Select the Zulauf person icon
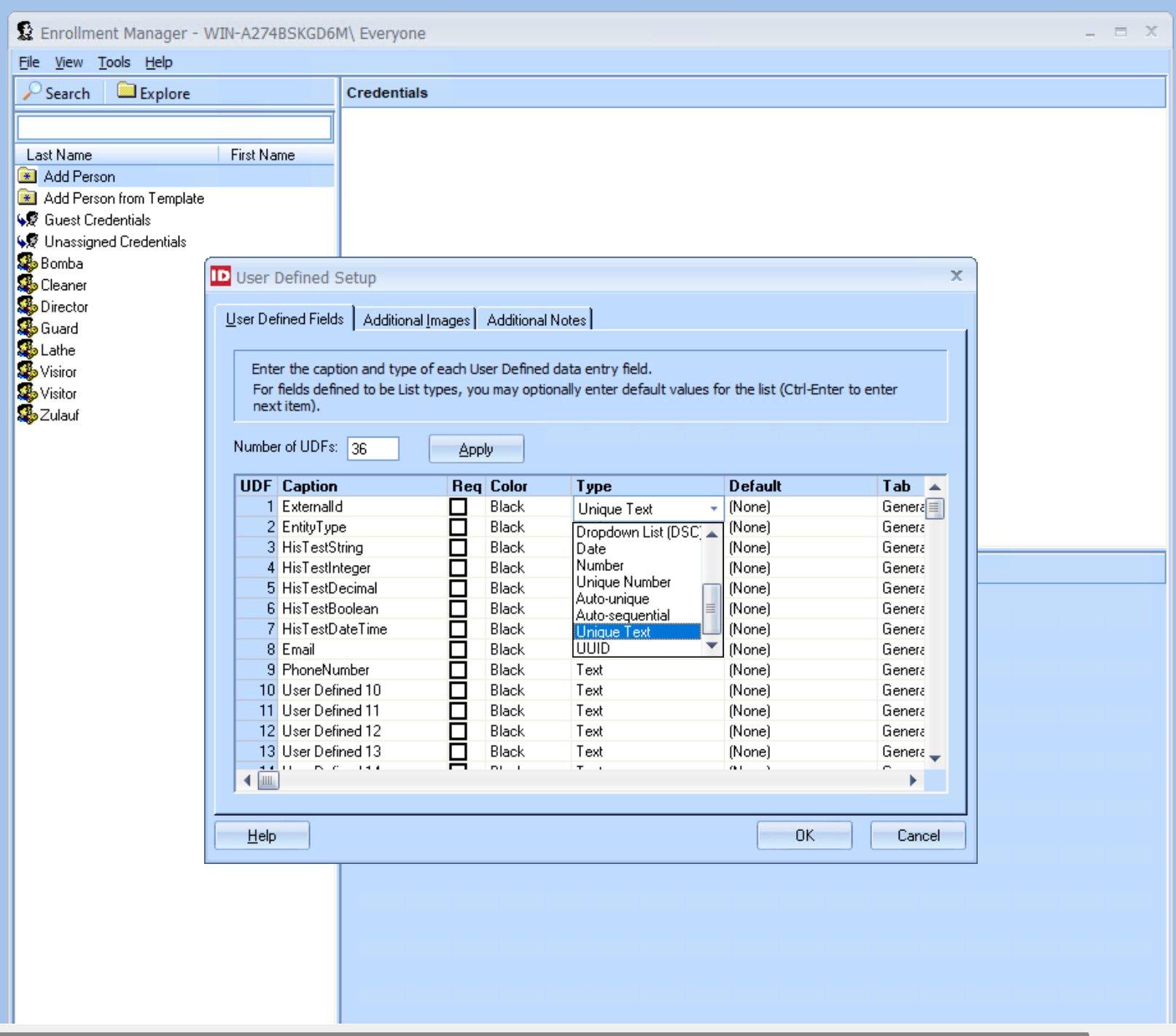 pos(28,414)
